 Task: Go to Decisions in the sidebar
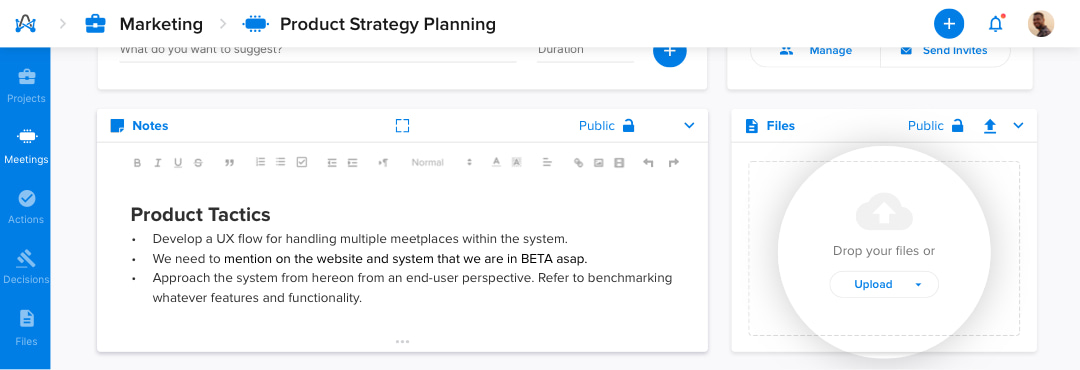click(26, 267)
